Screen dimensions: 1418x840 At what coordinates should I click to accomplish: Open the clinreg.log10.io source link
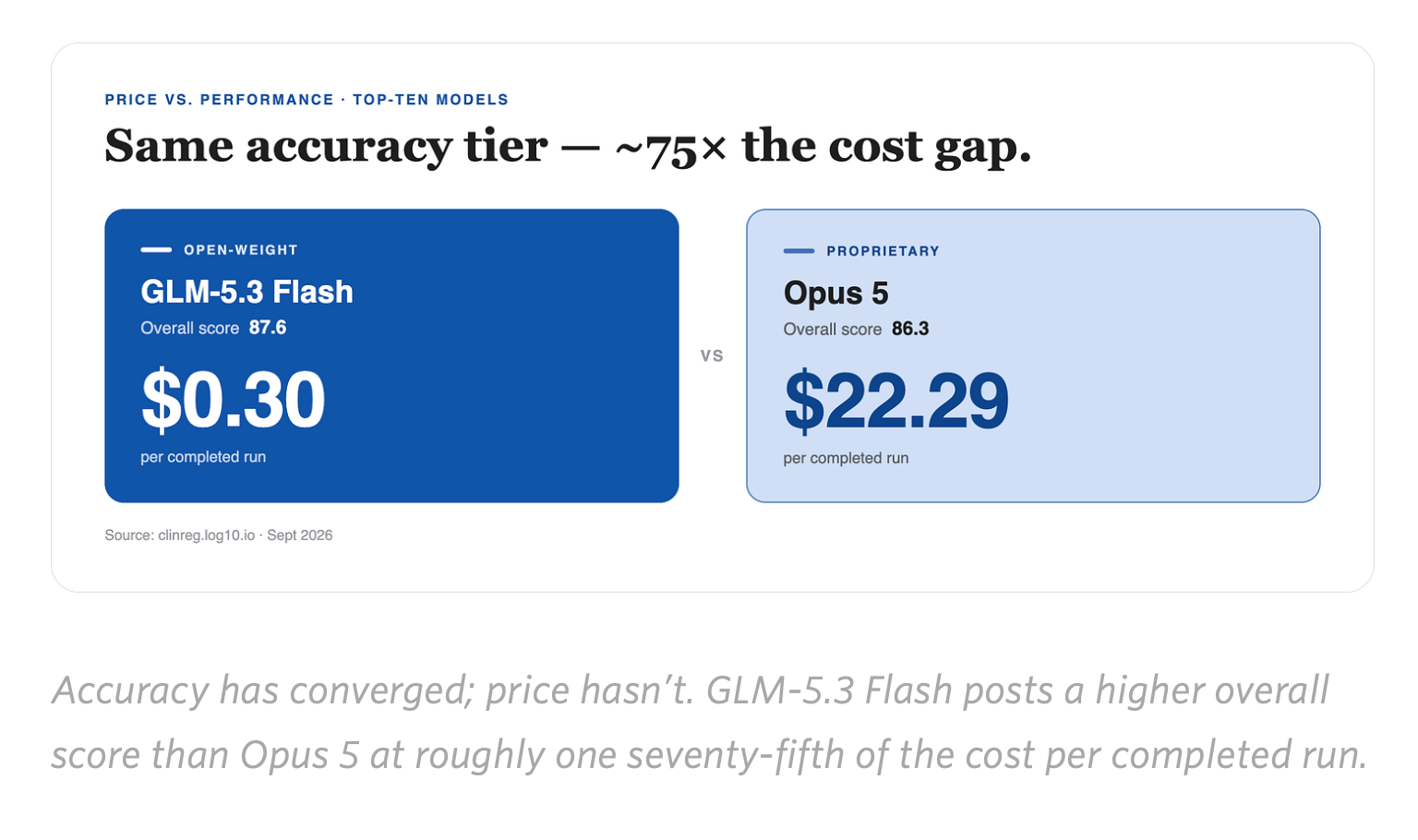206,535
